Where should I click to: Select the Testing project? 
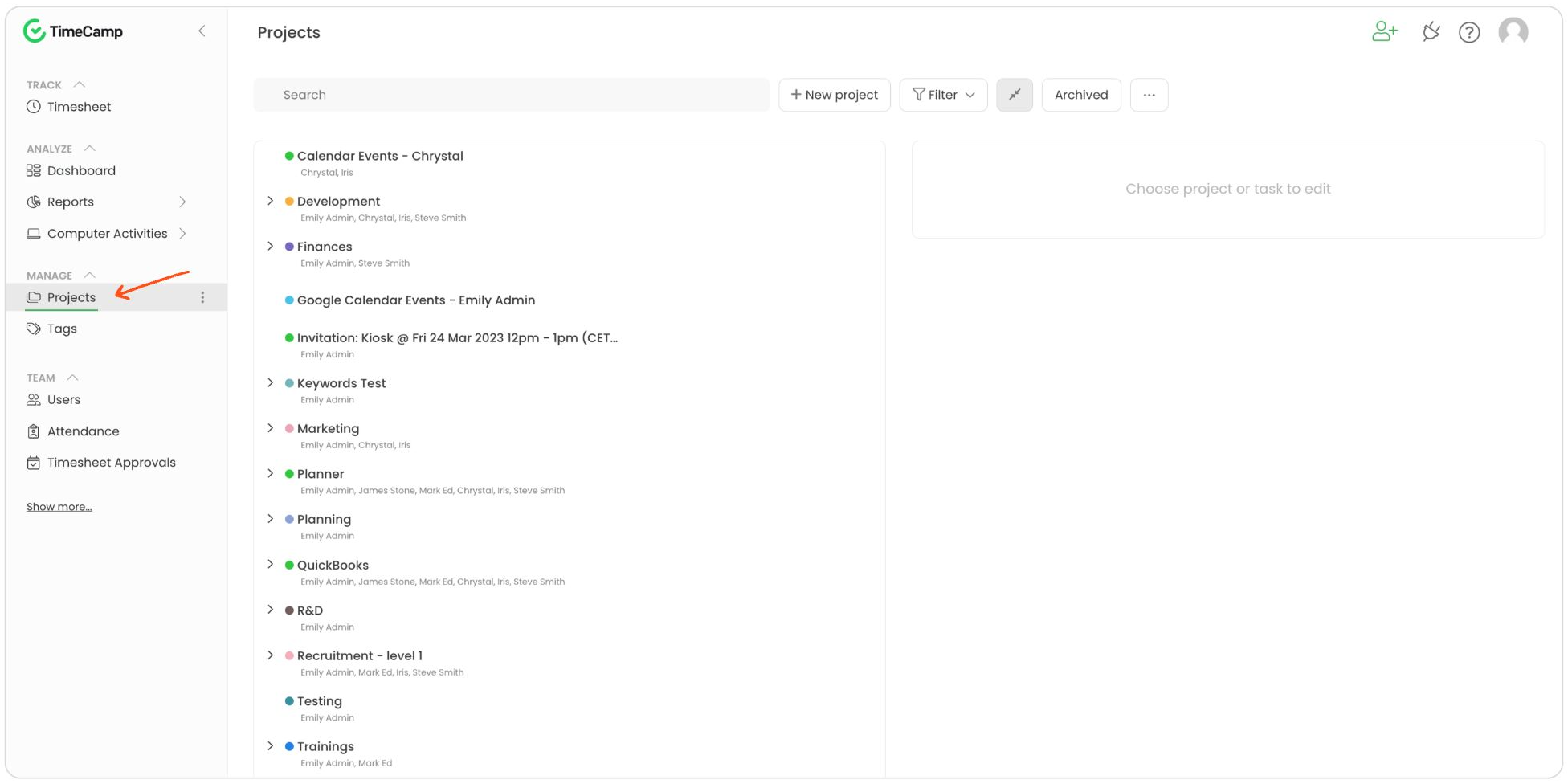[x=320, y=701]
